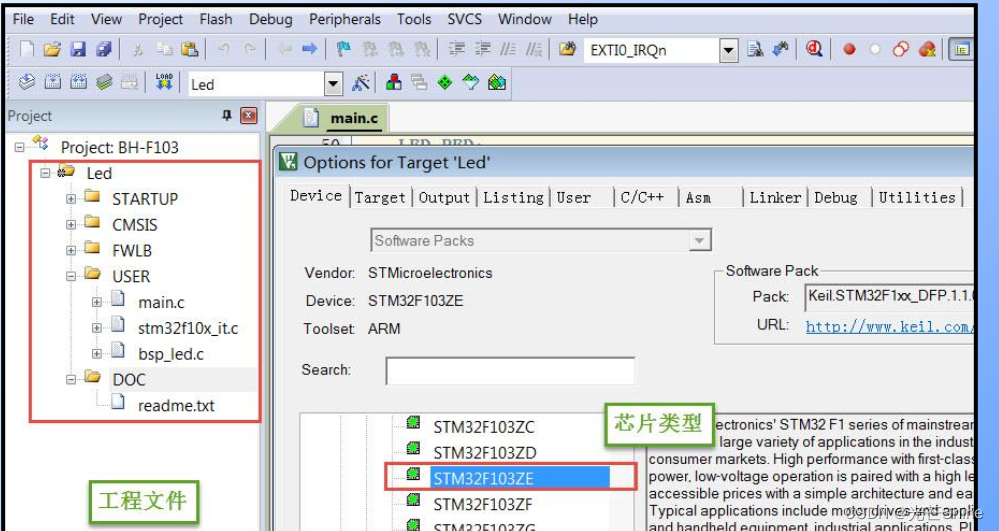The width and height of the screenshot is (999, 531).
Task: Expand the bsp_led.c tree node
Action: click(x=96, y=354)
